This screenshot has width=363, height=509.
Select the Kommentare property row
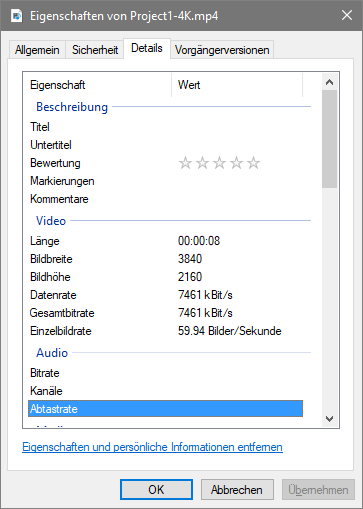pos(165,199)
